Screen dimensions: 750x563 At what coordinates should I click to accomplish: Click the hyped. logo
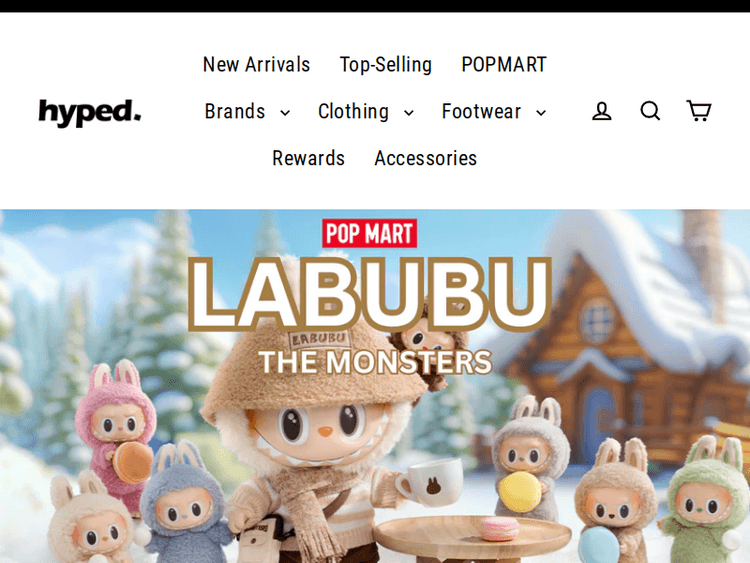90,112
